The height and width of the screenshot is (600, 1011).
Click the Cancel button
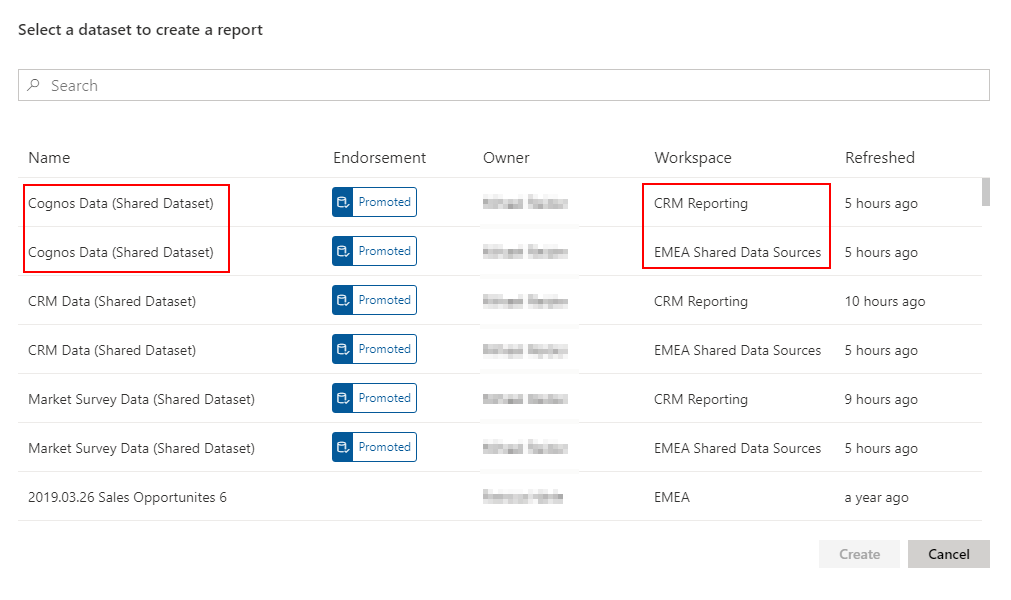948,554
